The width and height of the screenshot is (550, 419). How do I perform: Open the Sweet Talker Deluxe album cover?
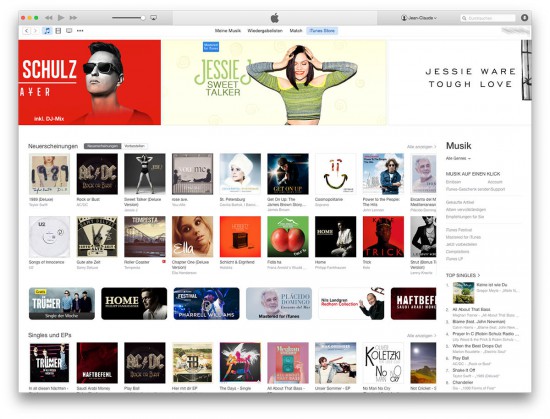[x=145, y=174]
